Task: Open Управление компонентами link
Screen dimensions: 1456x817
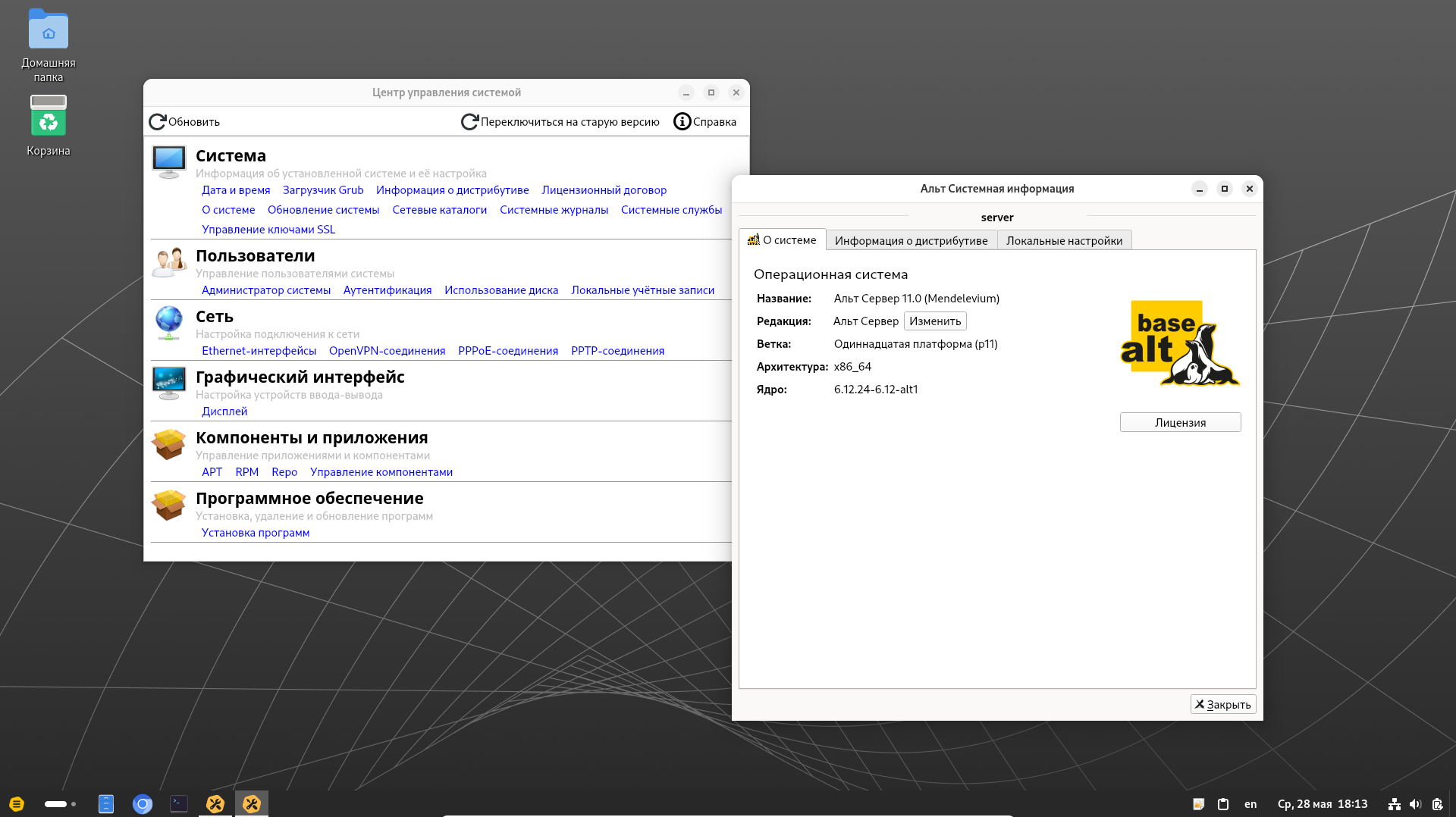Action: coord(381,472)
